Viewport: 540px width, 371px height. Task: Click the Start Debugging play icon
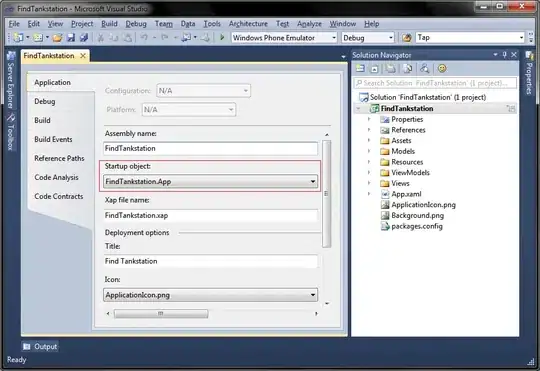pos(222,37)
